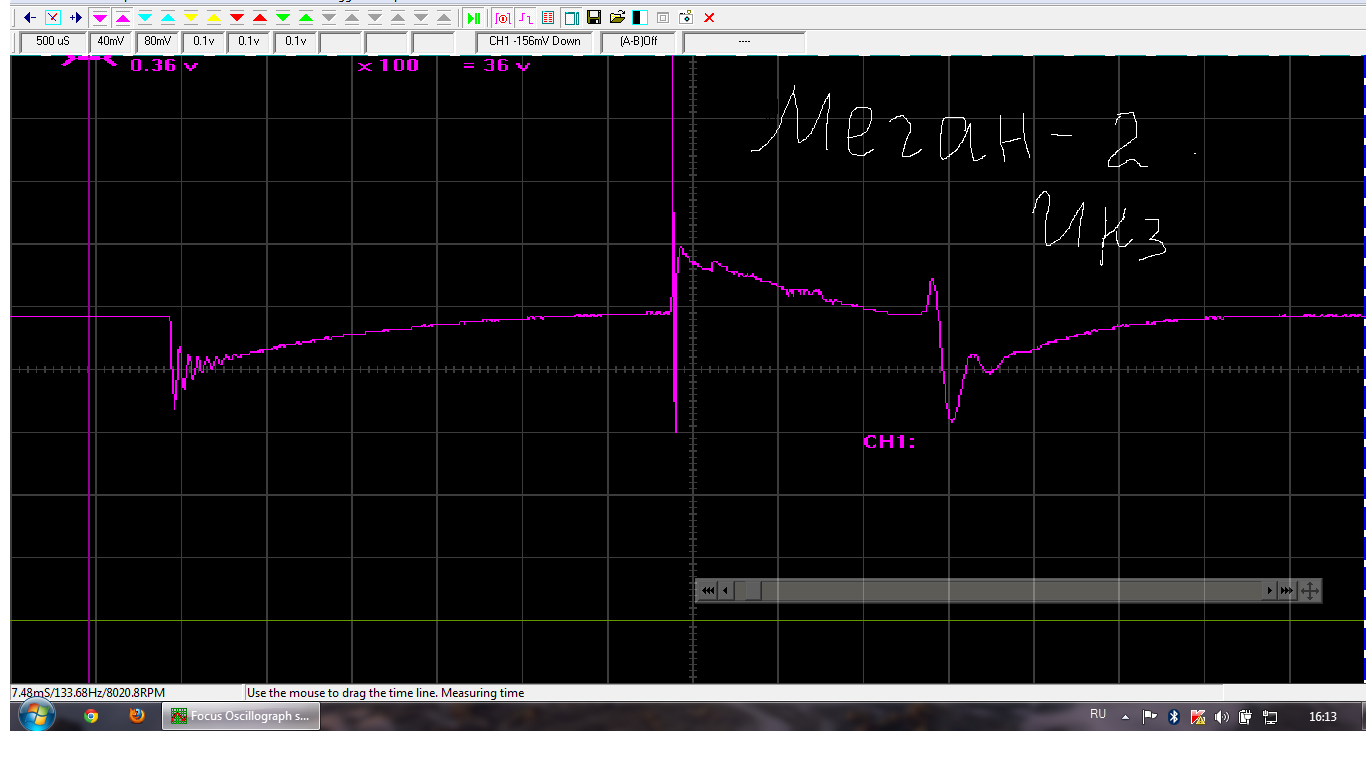1366x768 pixels.
Task: Open a saved file with the folder icon
Action: (617, 18)
